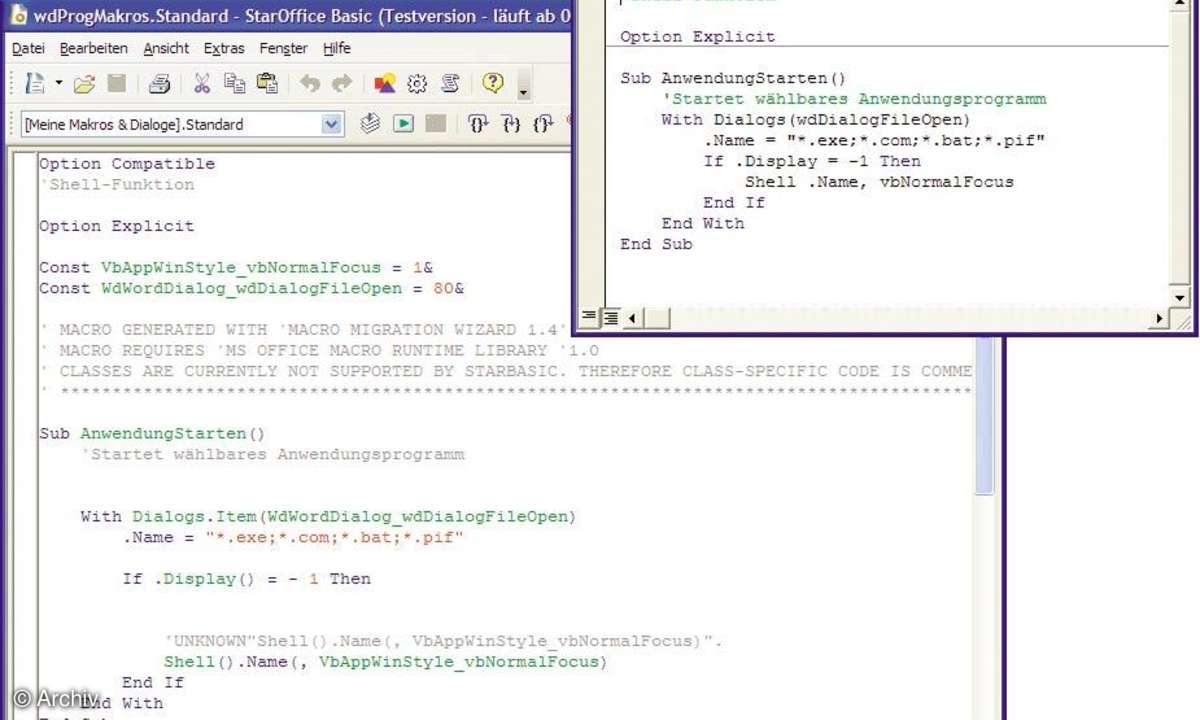The width and height of the screenshot is (1200, 720).
Task: Click 'Option Explicit' in the VBA window
Action: click(698, 37)
